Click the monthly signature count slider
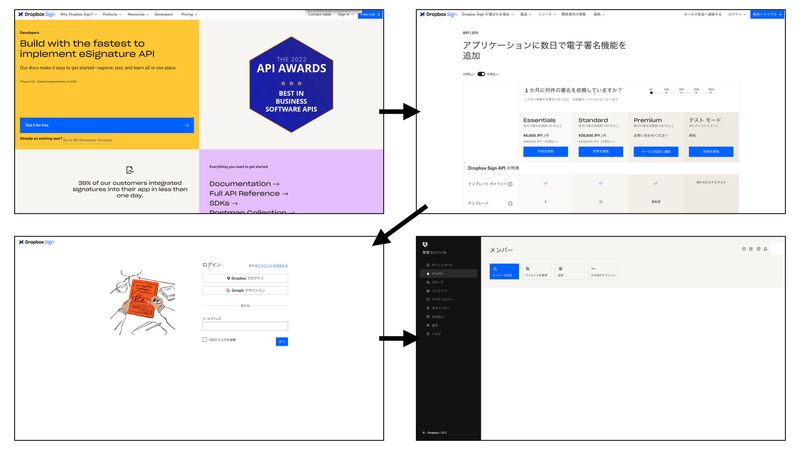 click(681, 92)
